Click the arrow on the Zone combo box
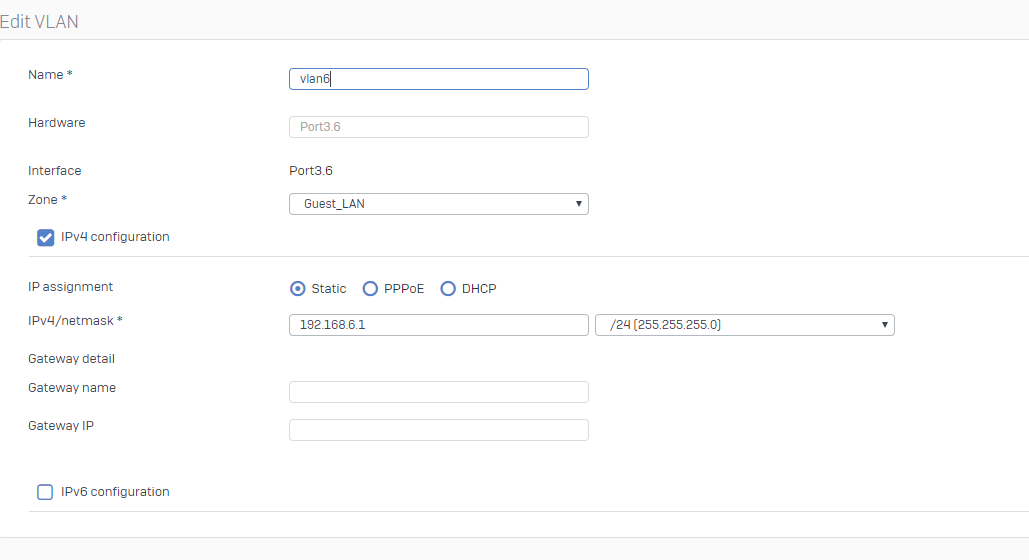Screen dimensions: 1029x560 point(578,204)
